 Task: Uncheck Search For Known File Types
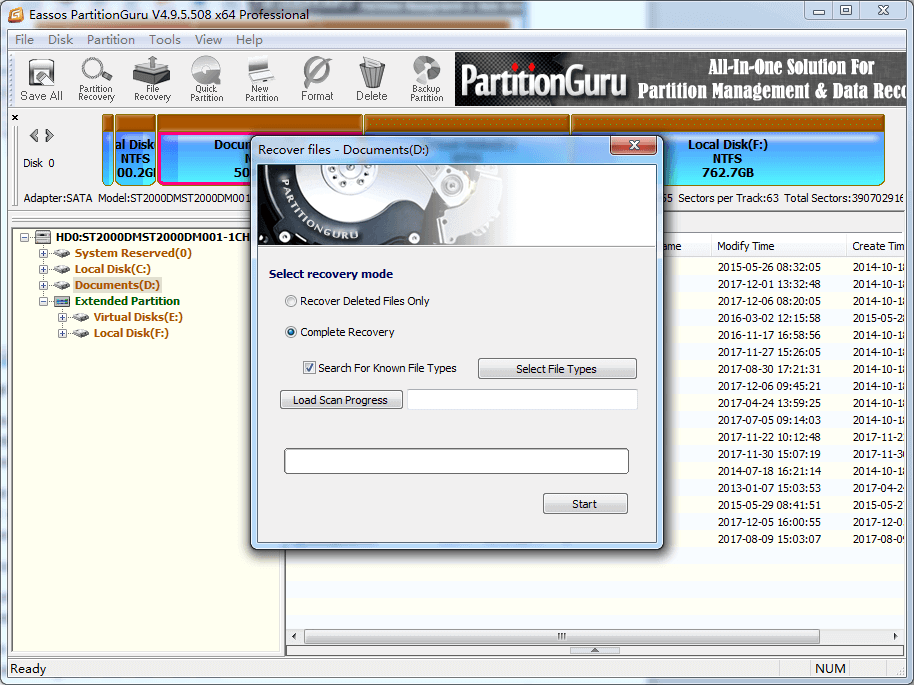(309, 368)
